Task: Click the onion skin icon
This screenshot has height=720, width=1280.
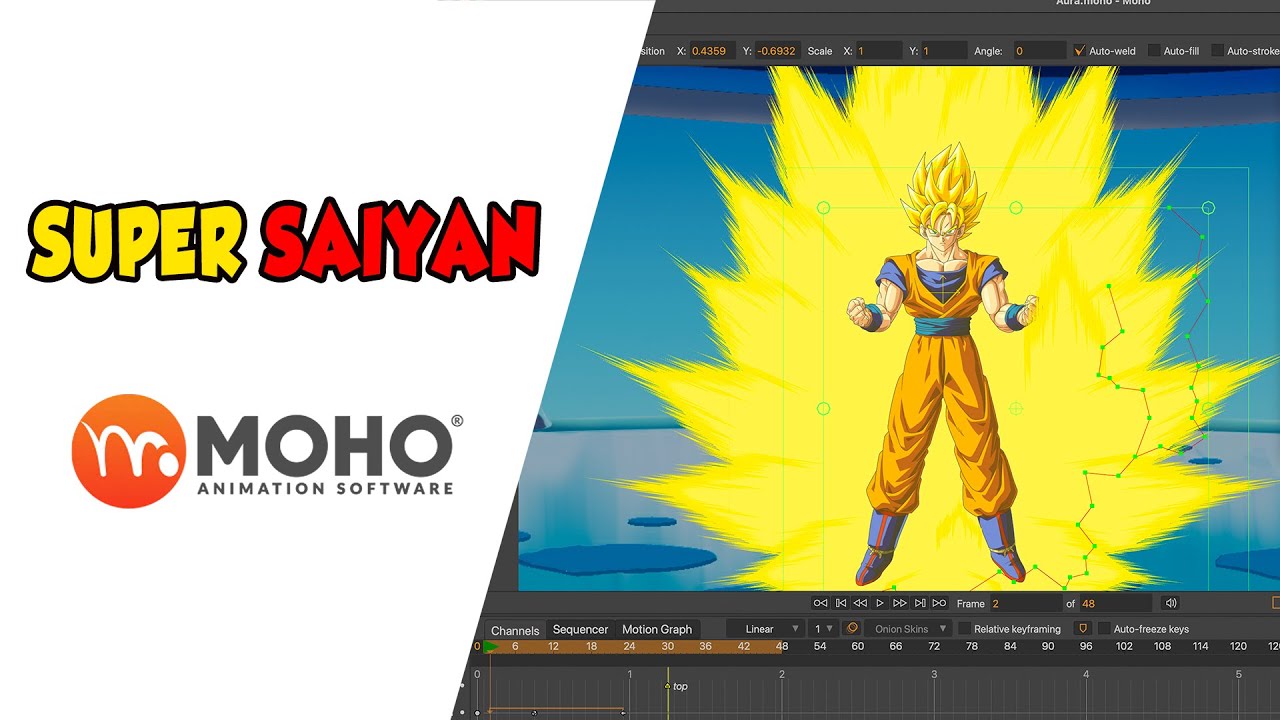Action: tap(853, 629)
